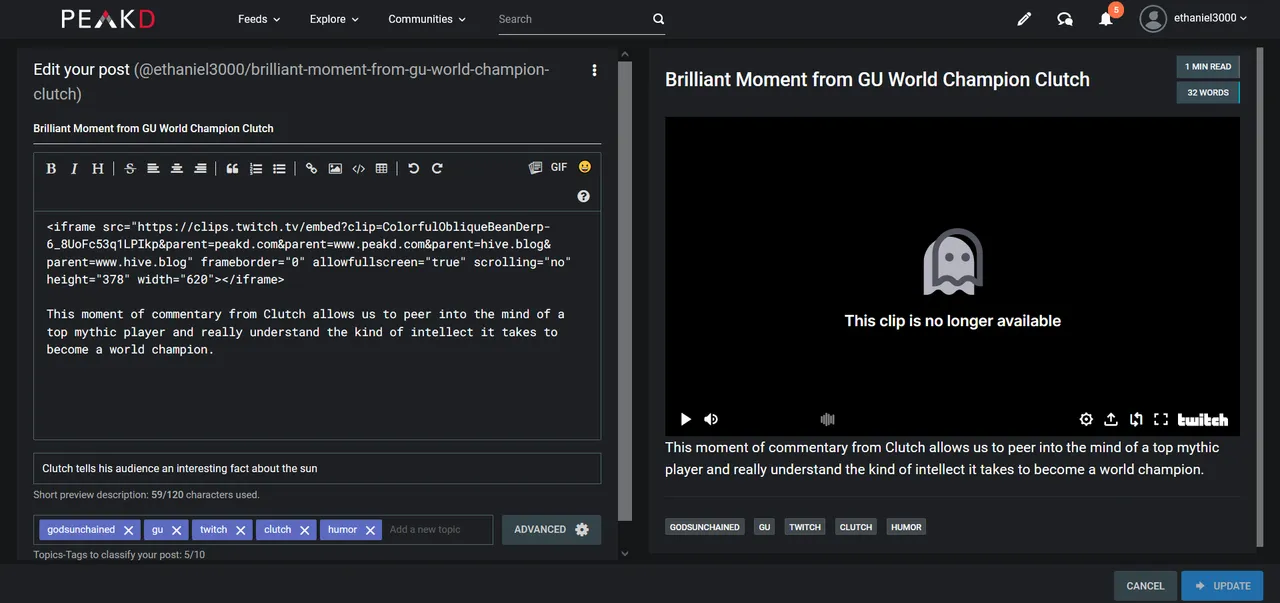Open the Twitch logo link in player

point(1203,419)
